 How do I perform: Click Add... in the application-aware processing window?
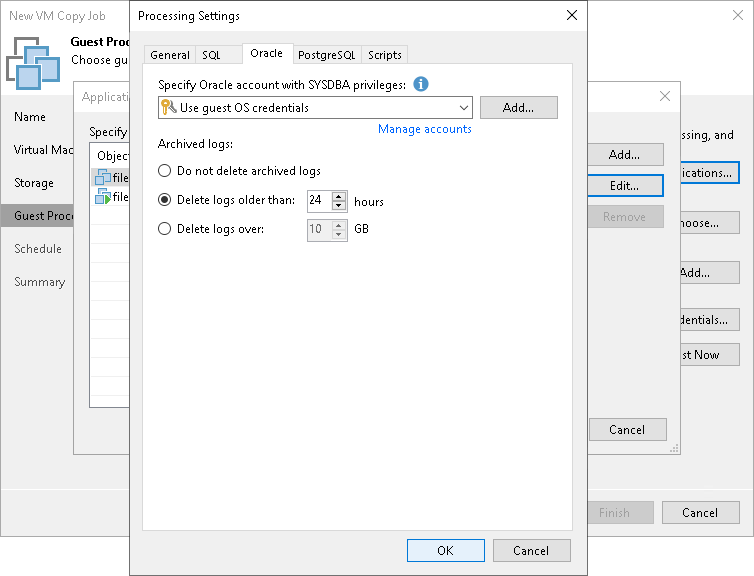click(x=625, y=154)
